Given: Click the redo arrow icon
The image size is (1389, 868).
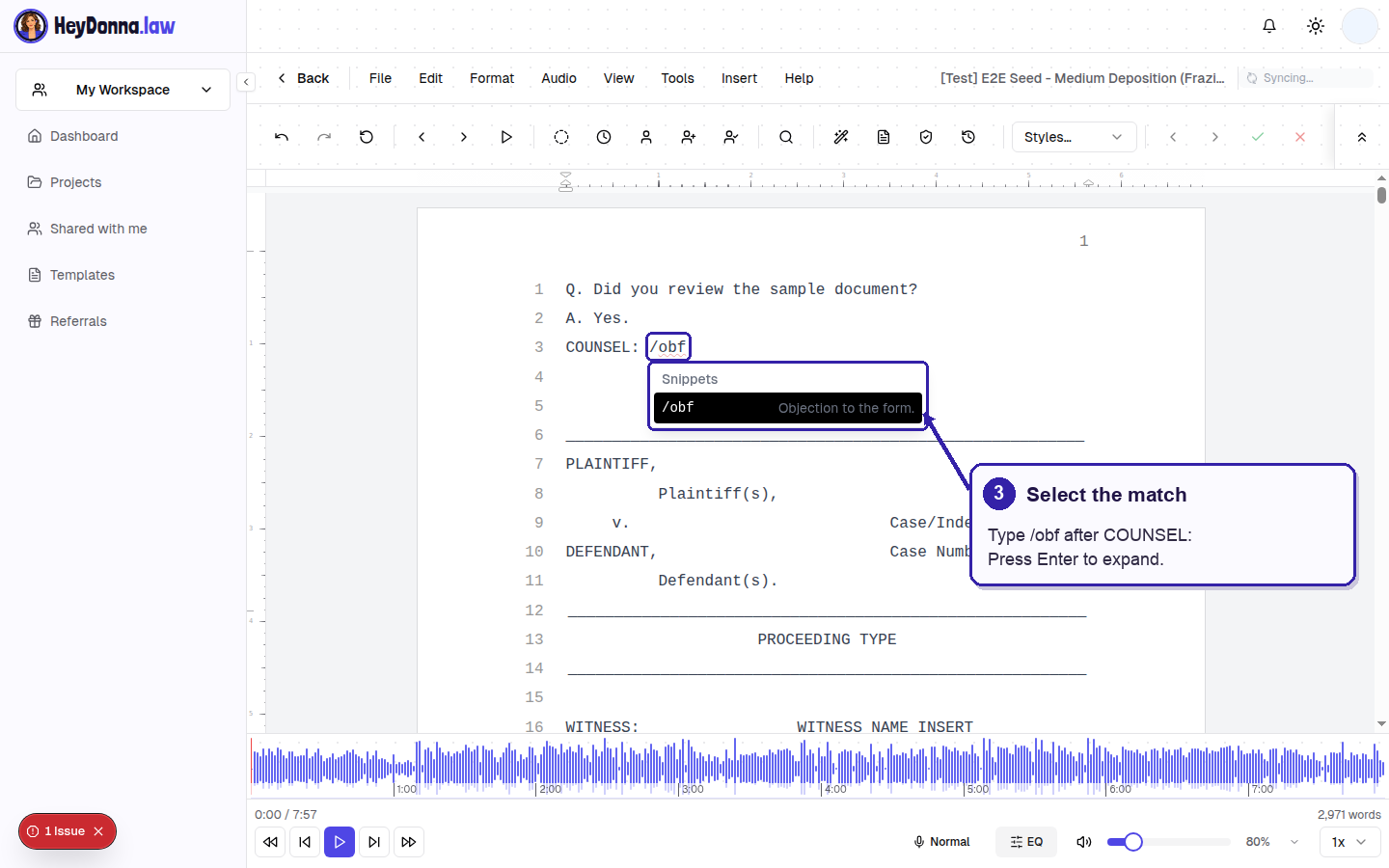Looking at the screenshot, I should pos(324,137).
